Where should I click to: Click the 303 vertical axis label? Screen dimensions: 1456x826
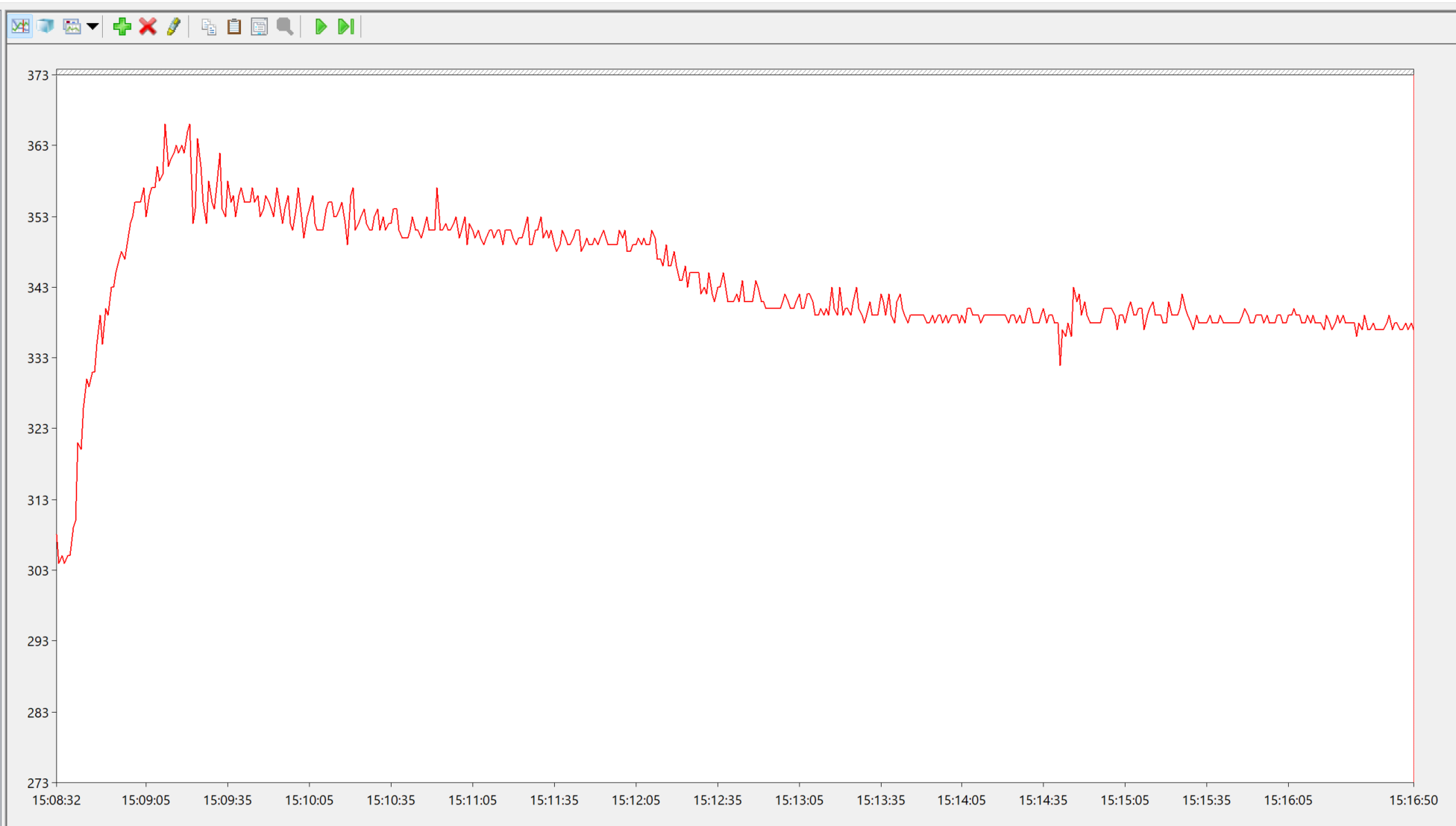[x=37, y=570]
